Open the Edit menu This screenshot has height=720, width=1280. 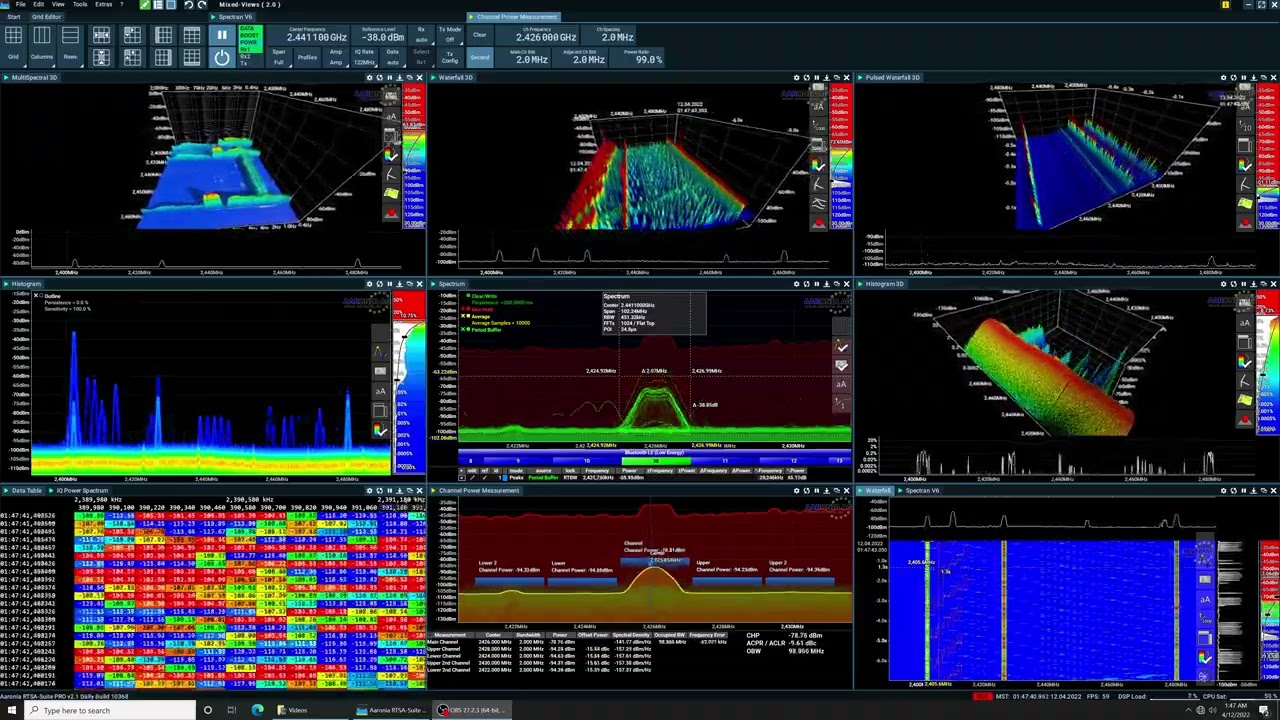pos(38,4)
